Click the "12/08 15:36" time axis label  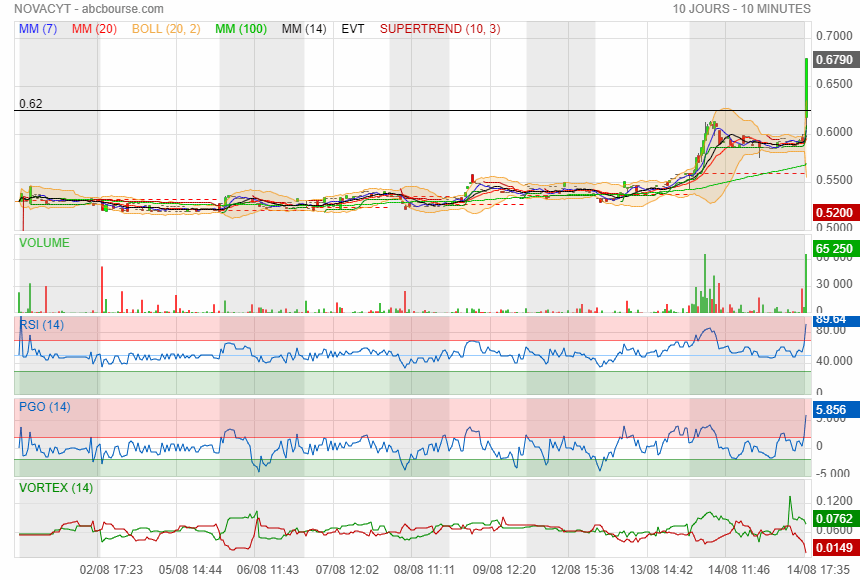582,570
